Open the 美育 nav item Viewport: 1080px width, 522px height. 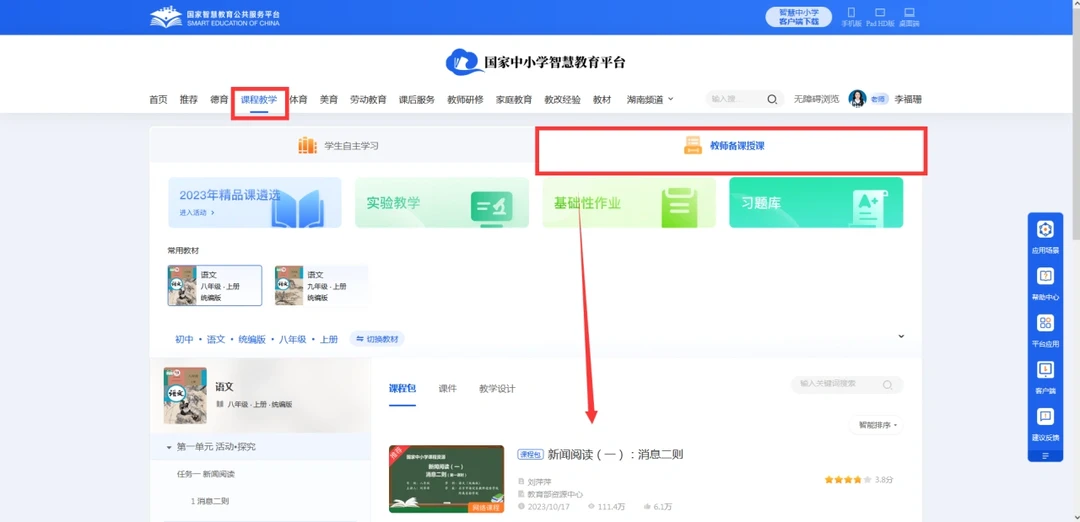point(329,99)
